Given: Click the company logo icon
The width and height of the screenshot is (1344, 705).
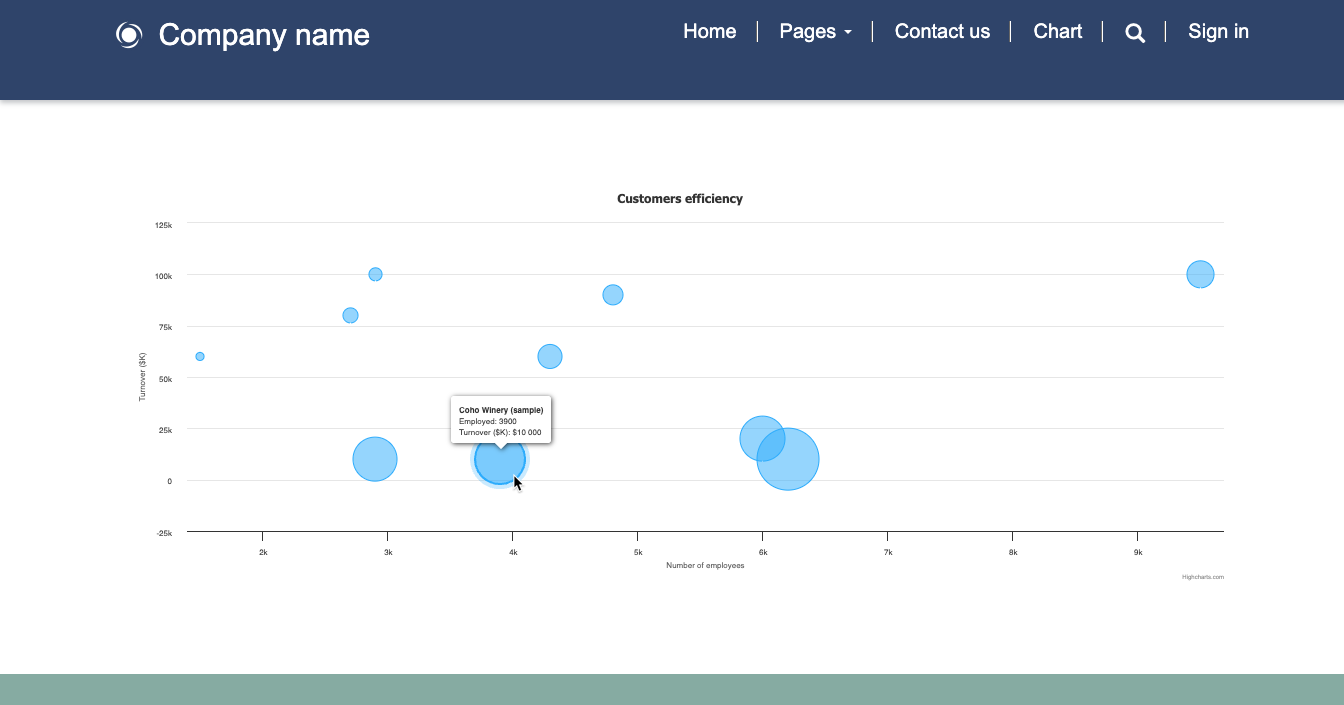Looking at the screenshot, I should tap(129, 35).
